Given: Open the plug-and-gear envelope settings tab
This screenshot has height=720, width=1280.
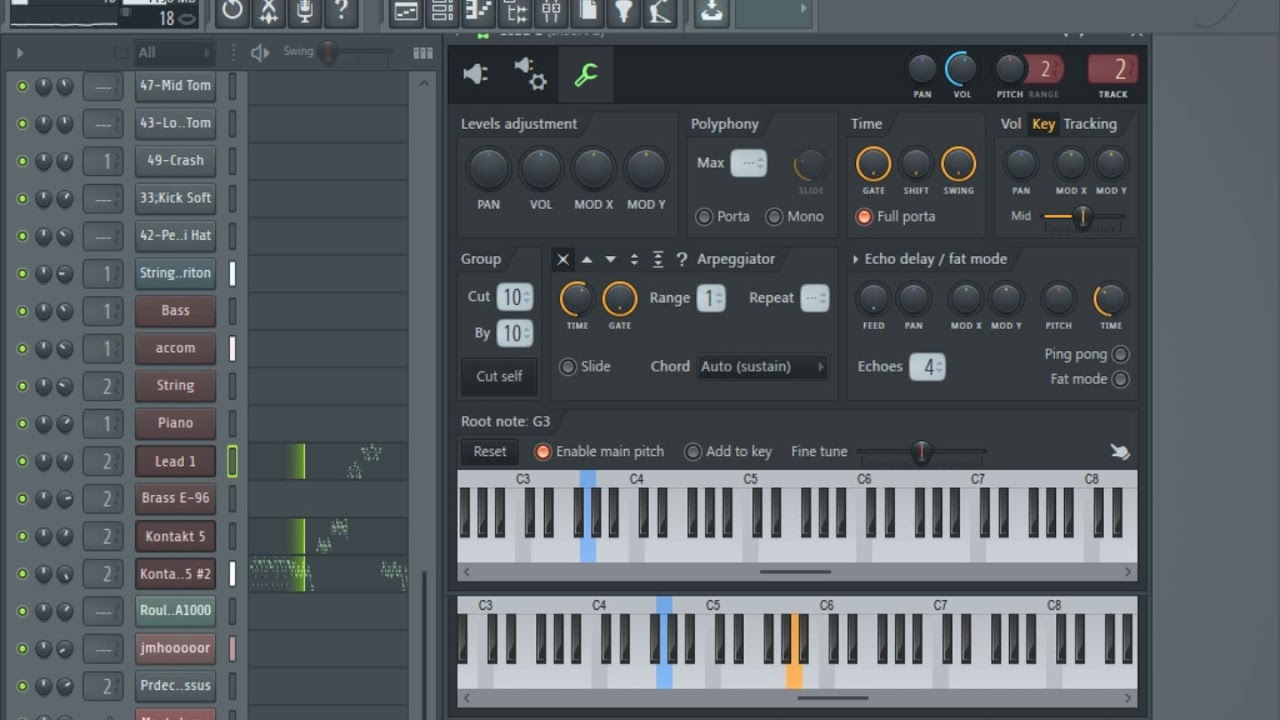Looking at the screenshot, I should (530, 74).
